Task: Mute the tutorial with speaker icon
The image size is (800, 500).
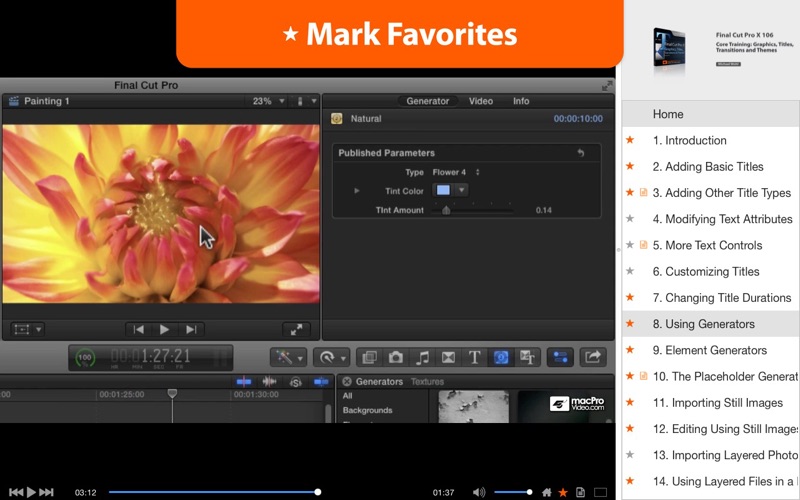Action: [479, 492]
